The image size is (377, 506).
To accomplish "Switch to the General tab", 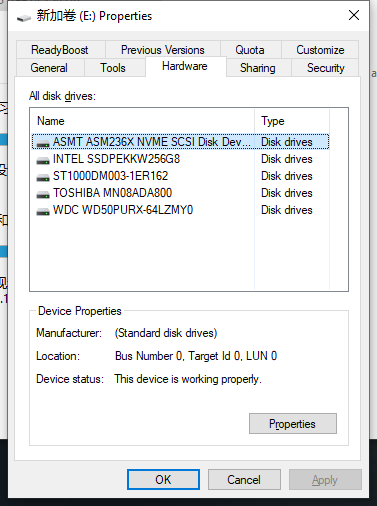I will 49,68.
